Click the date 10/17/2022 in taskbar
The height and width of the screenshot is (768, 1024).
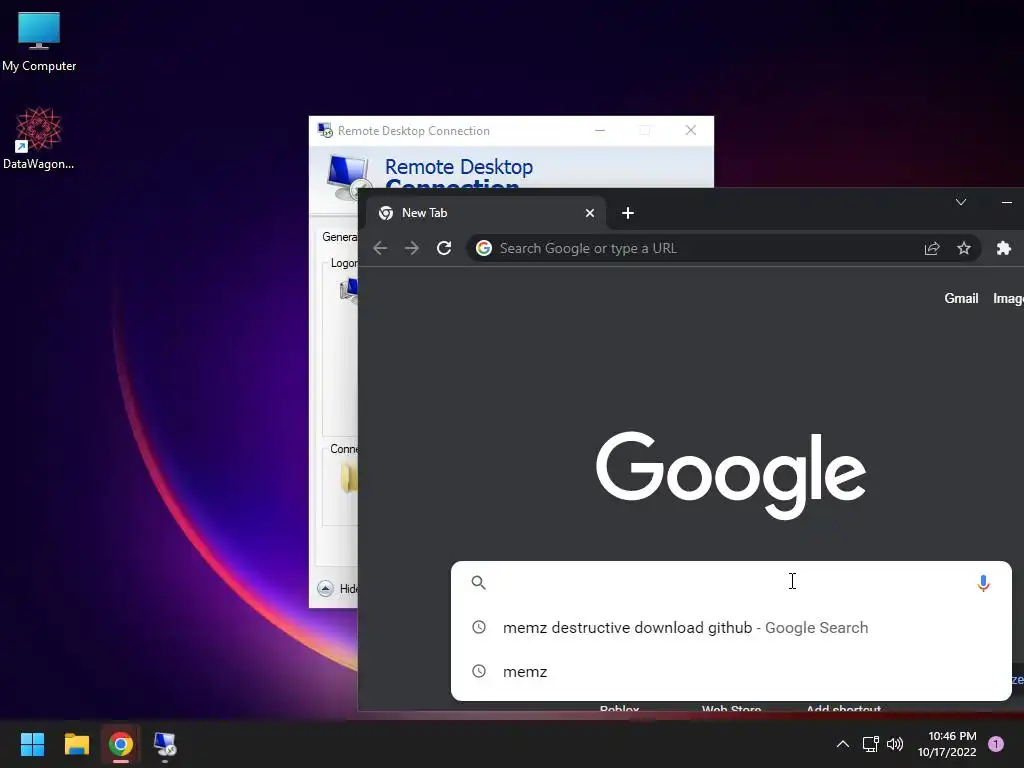point(947,752)
